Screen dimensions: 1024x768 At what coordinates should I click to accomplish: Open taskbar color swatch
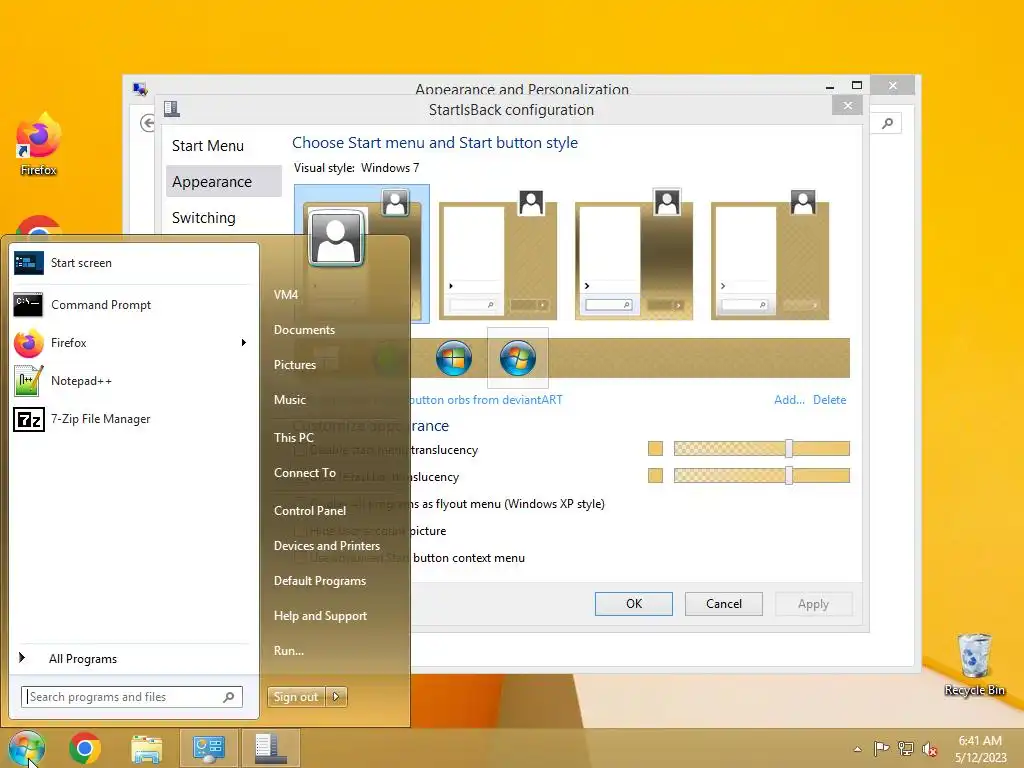656,475
